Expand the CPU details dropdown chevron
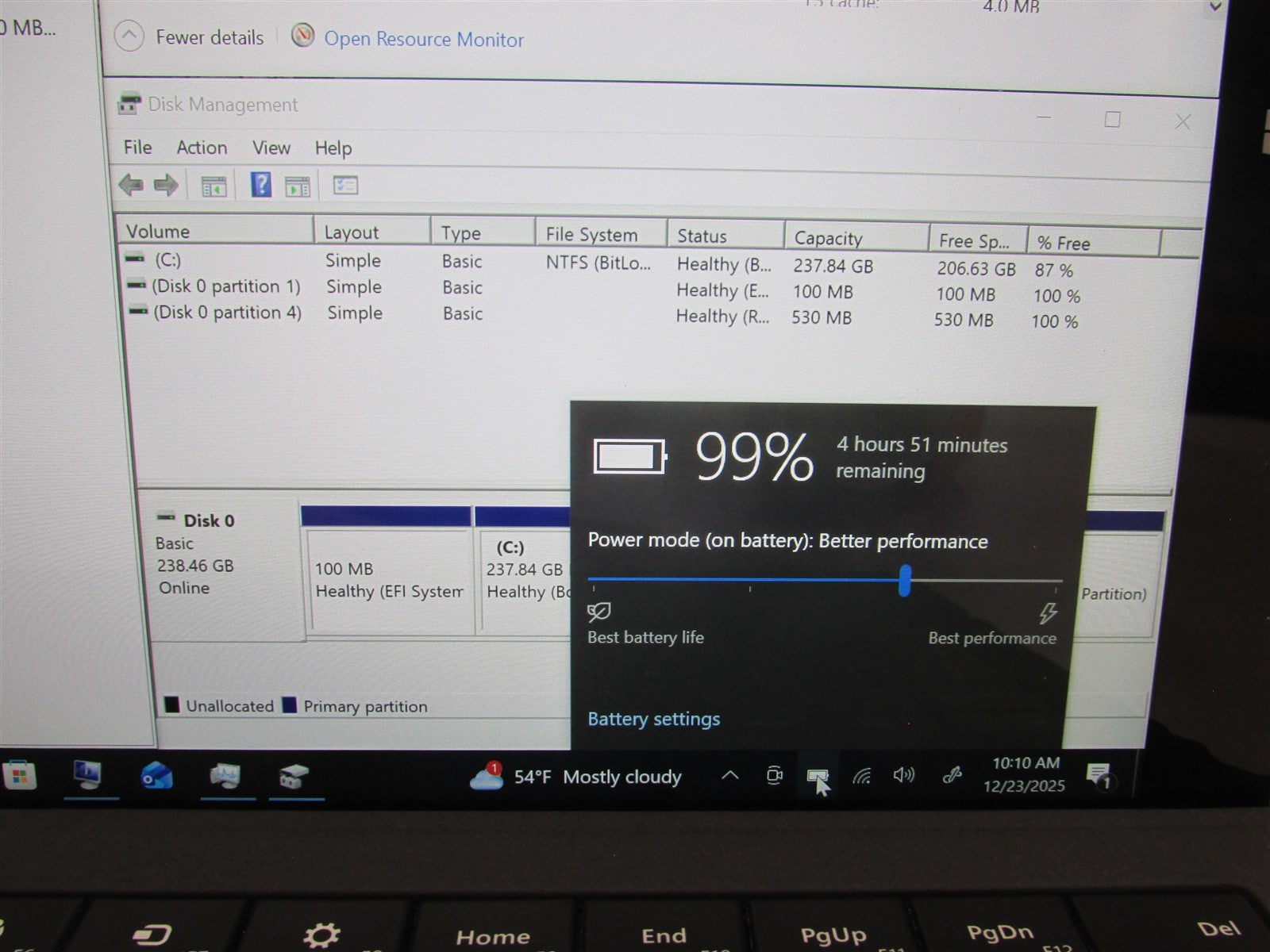 tap(1214, 8)
